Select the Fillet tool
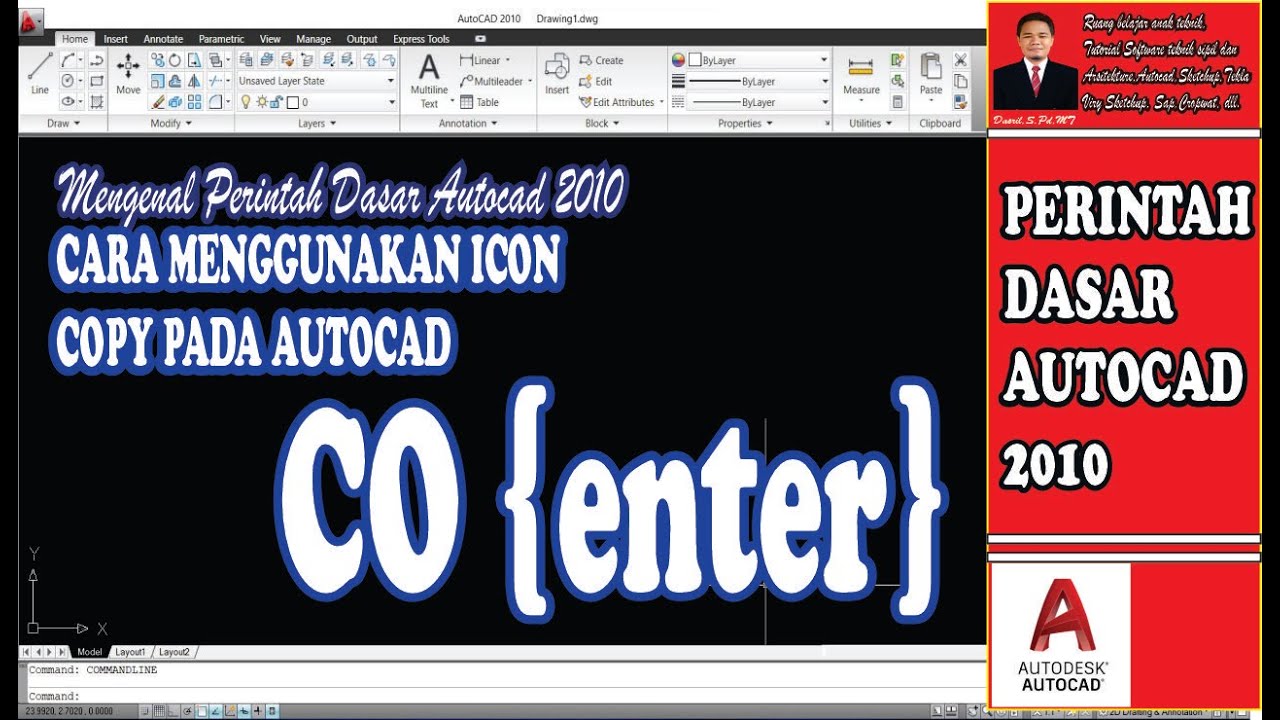The image size is (1280, 720). 214,102
